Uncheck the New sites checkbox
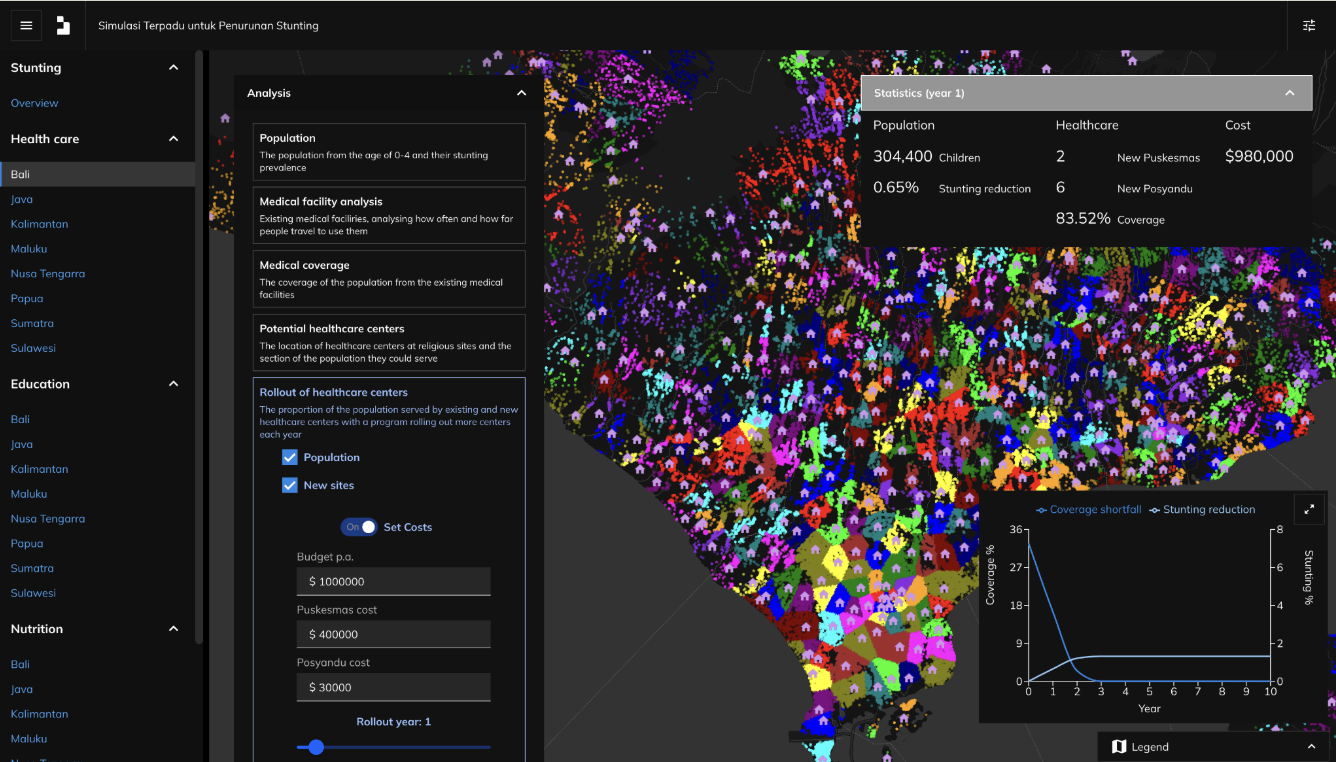Image resolution: width=1336 pixels, height=762 pixels. click(x=290, y=485)
